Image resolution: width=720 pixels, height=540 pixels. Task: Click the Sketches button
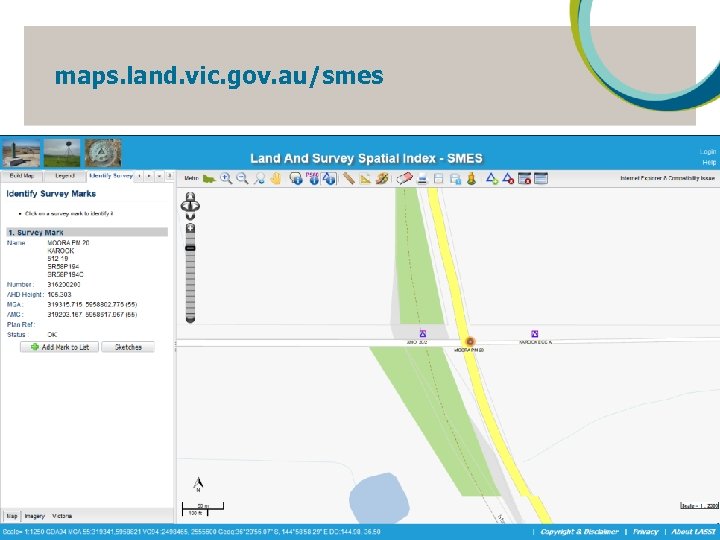(128, 347)
